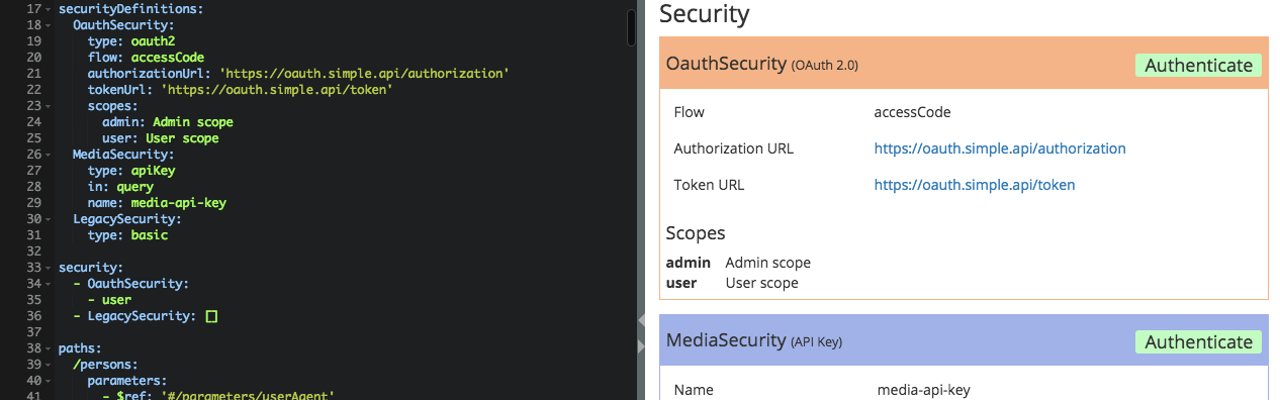Fold the paths block at line 38
1280x400 pixels.
point(47,350)
